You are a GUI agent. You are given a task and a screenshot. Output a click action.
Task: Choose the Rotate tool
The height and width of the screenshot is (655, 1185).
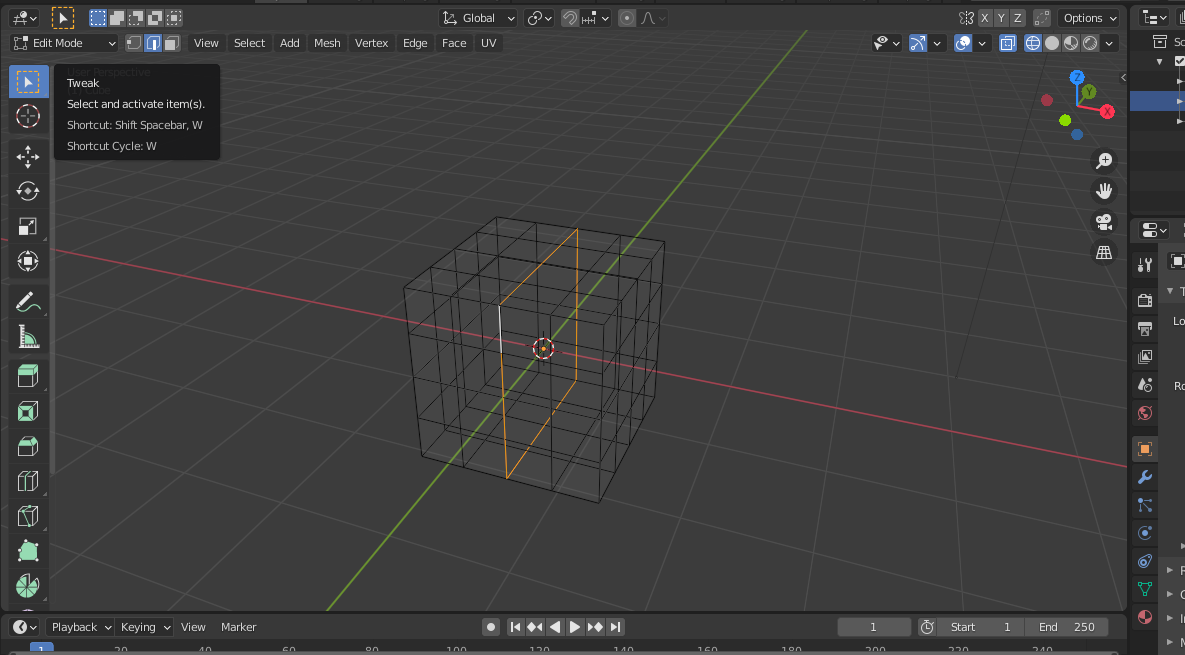click(28, 191)
